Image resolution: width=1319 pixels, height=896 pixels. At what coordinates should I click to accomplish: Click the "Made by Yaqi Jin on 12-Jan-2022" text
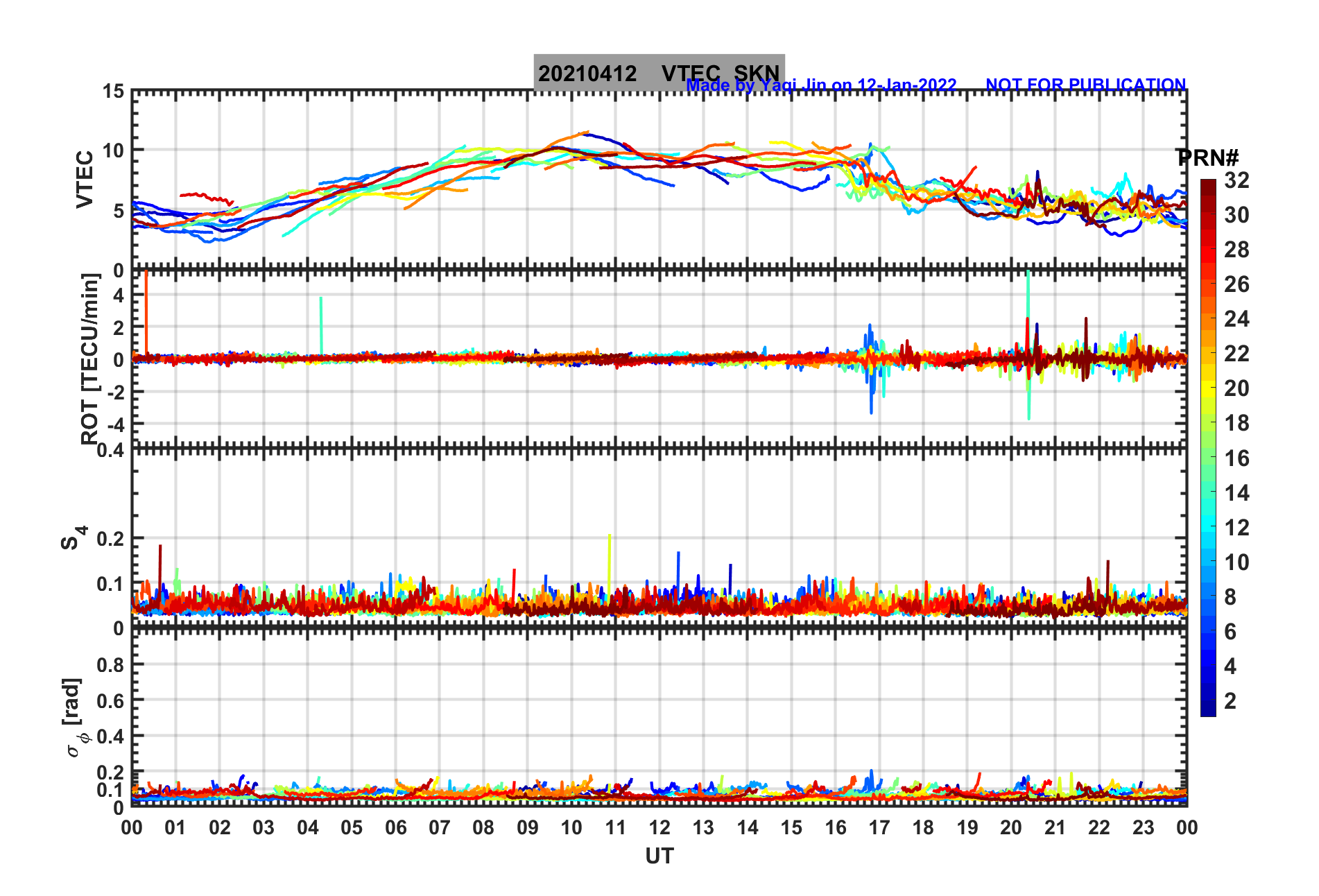point(822,85)
